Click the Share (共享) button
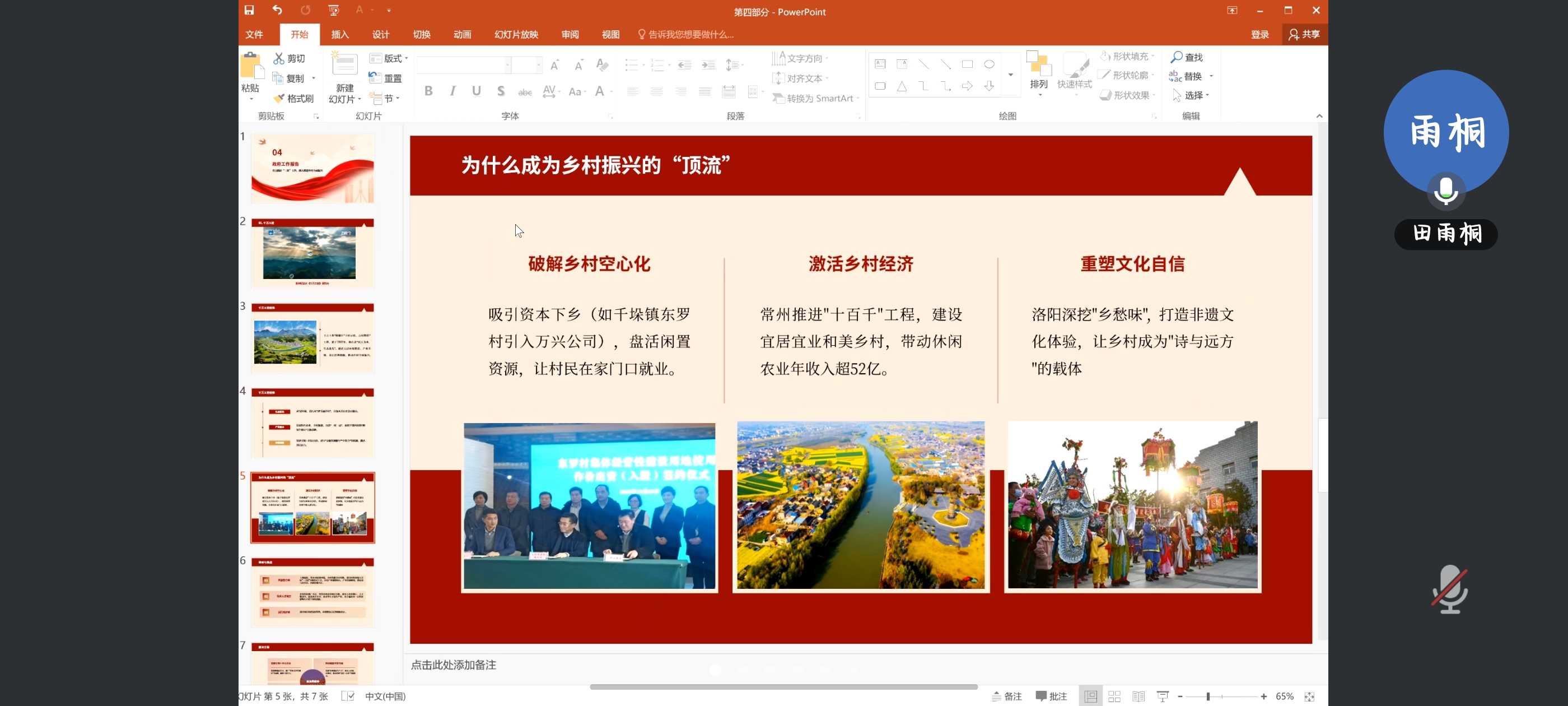 [x=1304, y=35]
